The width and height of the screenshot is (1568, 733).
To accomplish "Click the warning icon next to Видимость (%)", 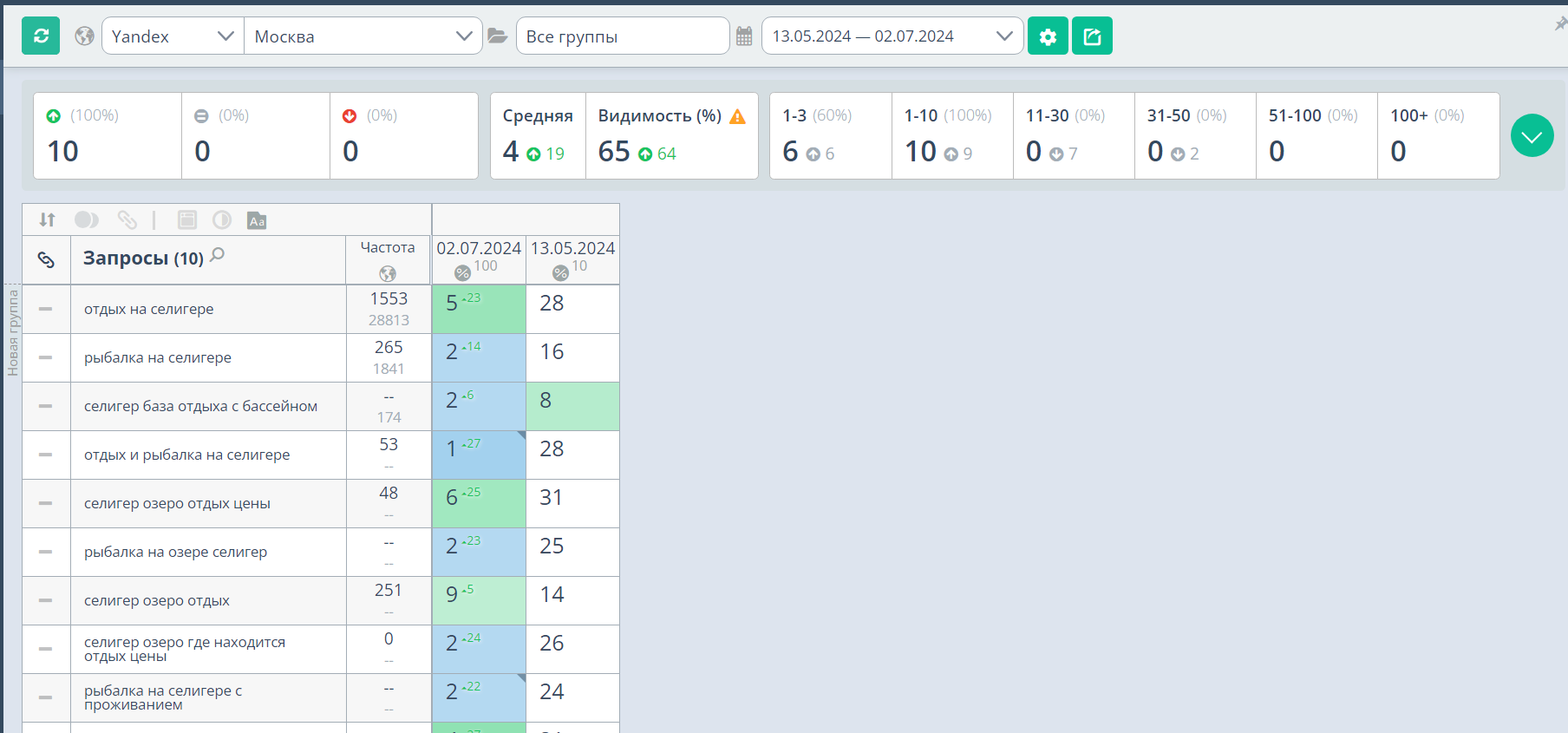I will click(738, 116).
